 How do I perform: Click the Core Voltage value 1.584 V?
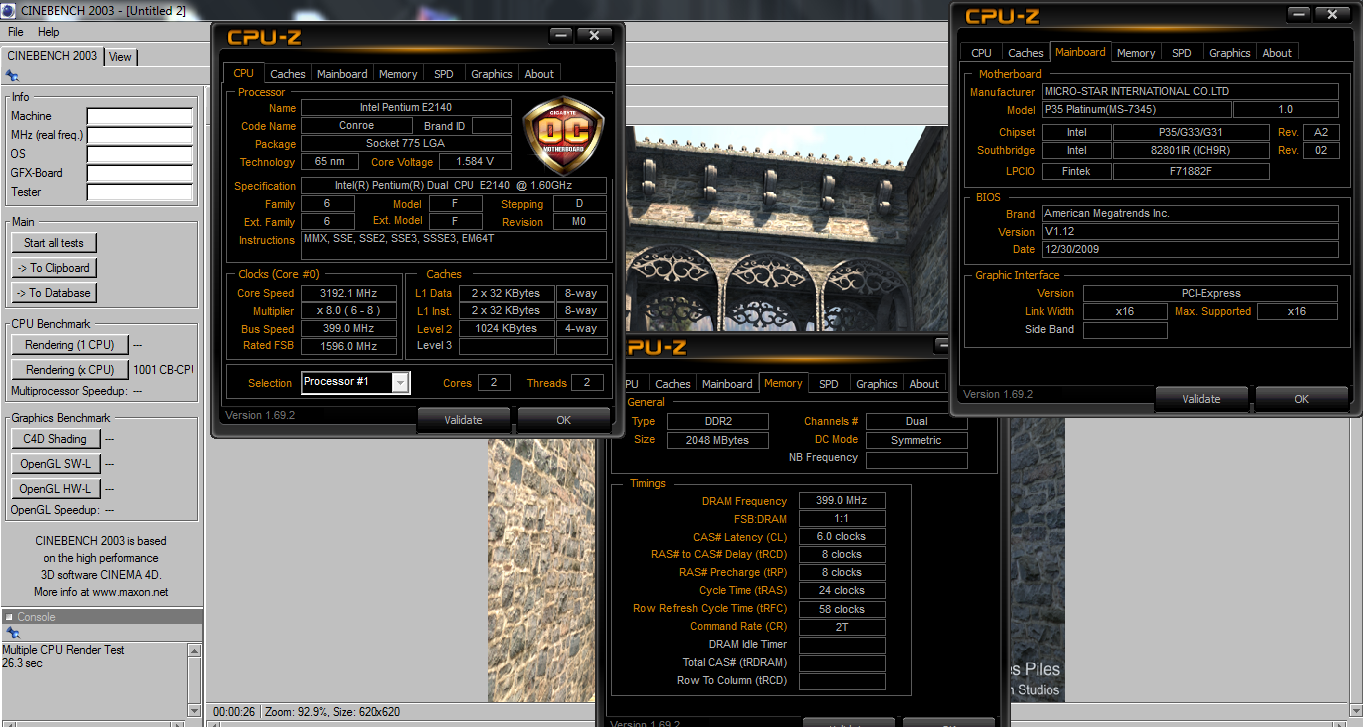click(476, 162)
